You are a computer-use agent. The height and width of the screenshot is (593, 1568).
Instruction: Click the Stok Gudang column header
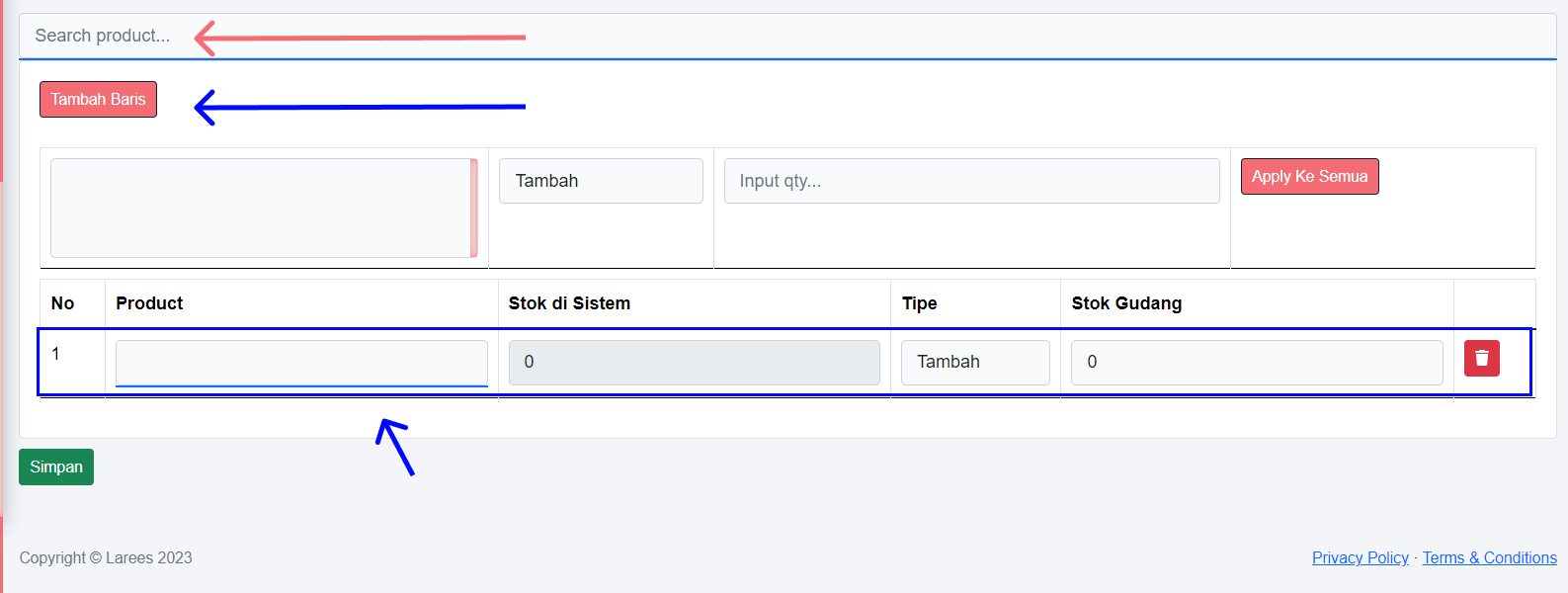pyautogui.click(x=1126, y=303)
